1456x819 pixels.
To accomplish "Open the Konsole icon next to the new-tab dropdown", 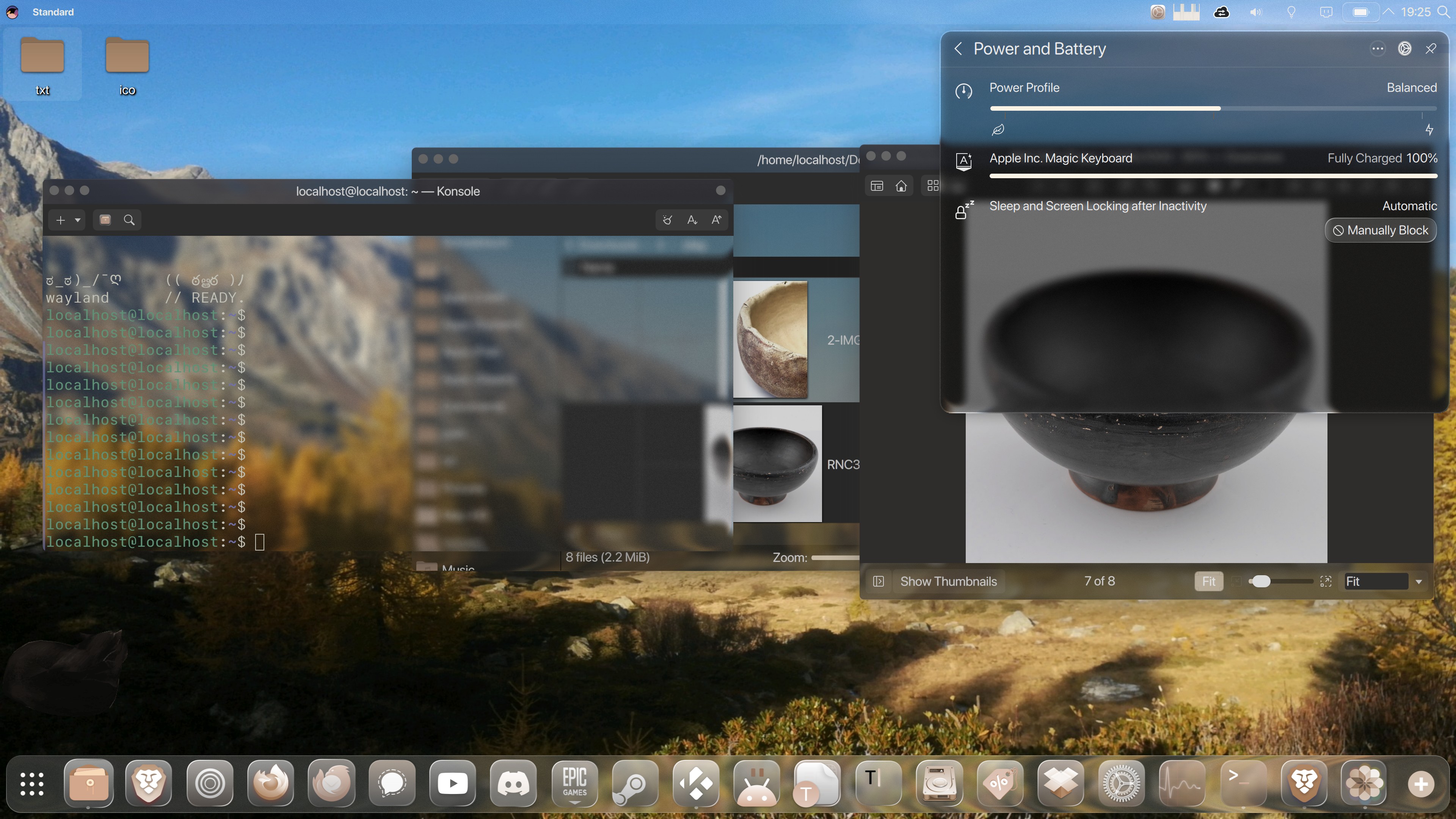I will [x=105, y=220].
